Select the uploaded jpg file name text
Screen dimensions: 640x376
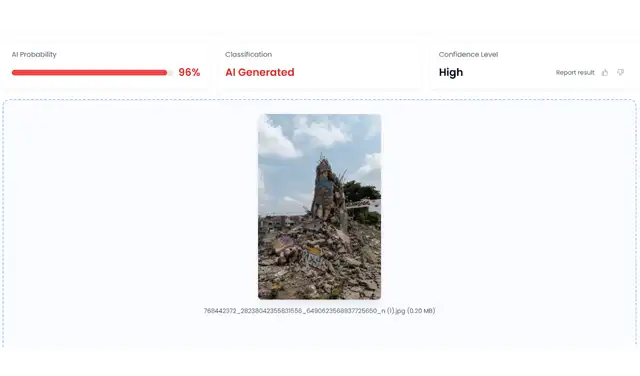320,311
